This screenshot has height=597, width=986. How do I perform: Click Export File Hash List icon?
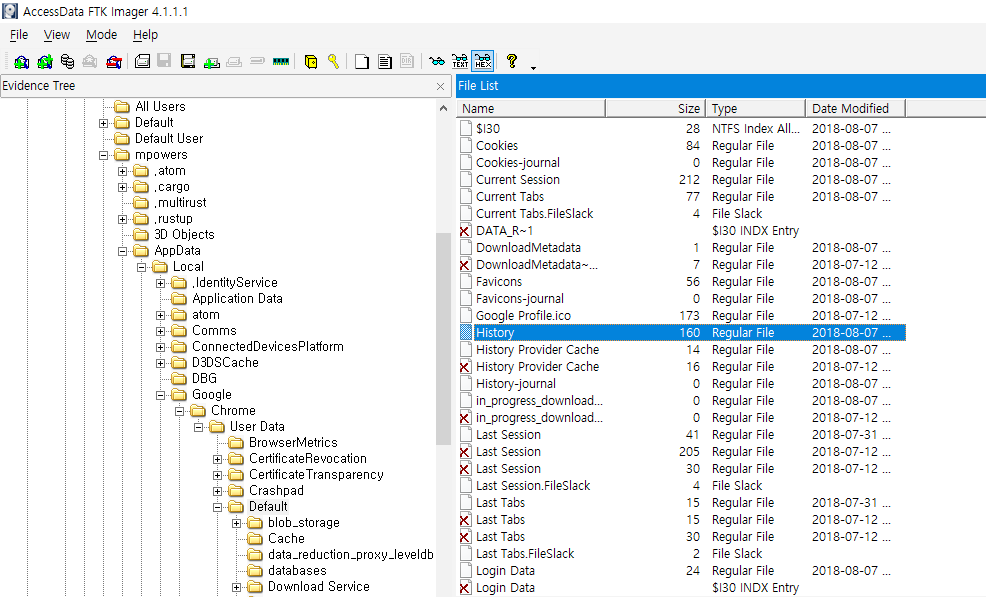point(384,61)
